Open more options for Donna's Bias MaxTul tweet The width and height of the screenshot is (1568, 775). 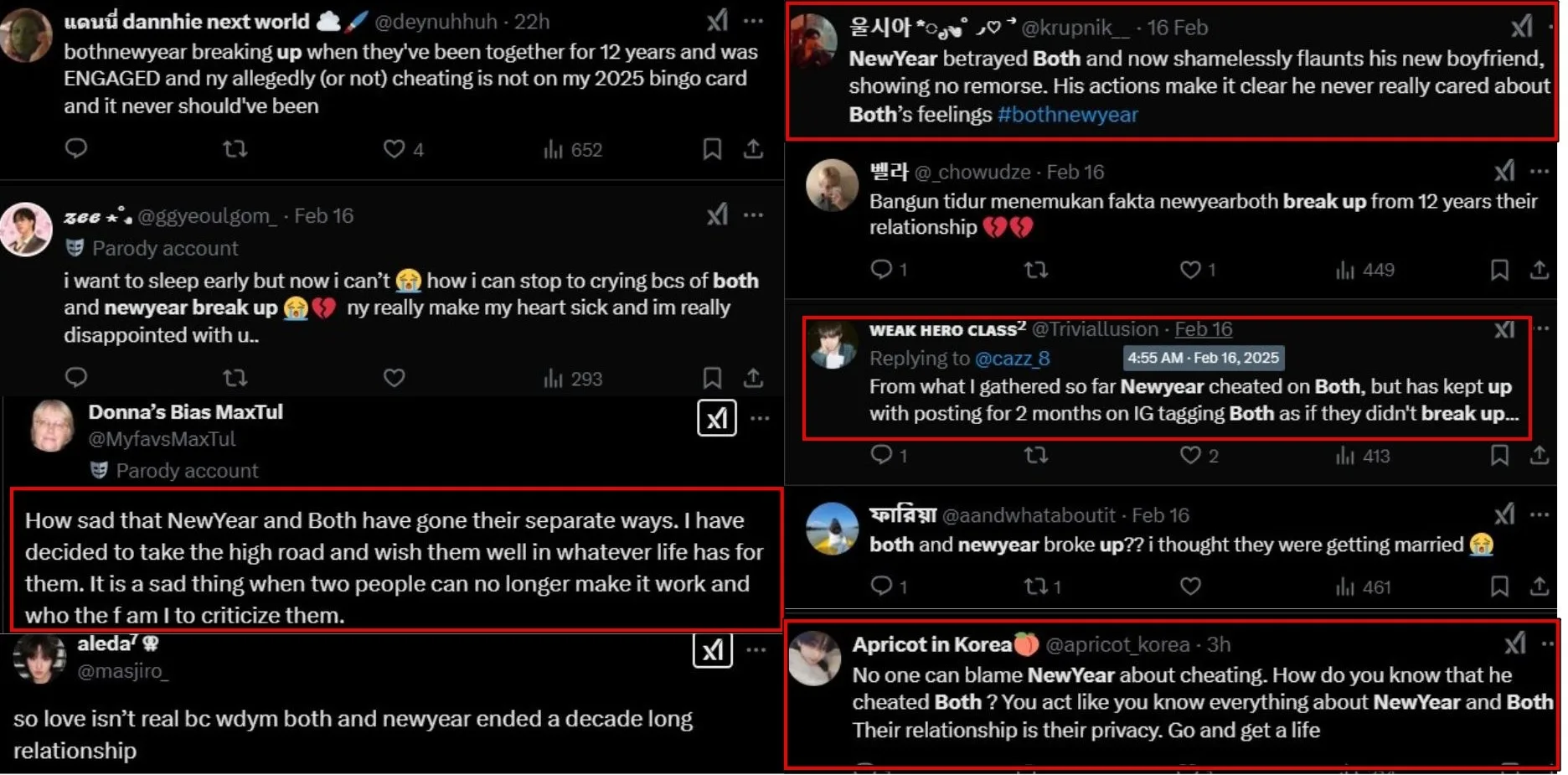tap(760, 418)
